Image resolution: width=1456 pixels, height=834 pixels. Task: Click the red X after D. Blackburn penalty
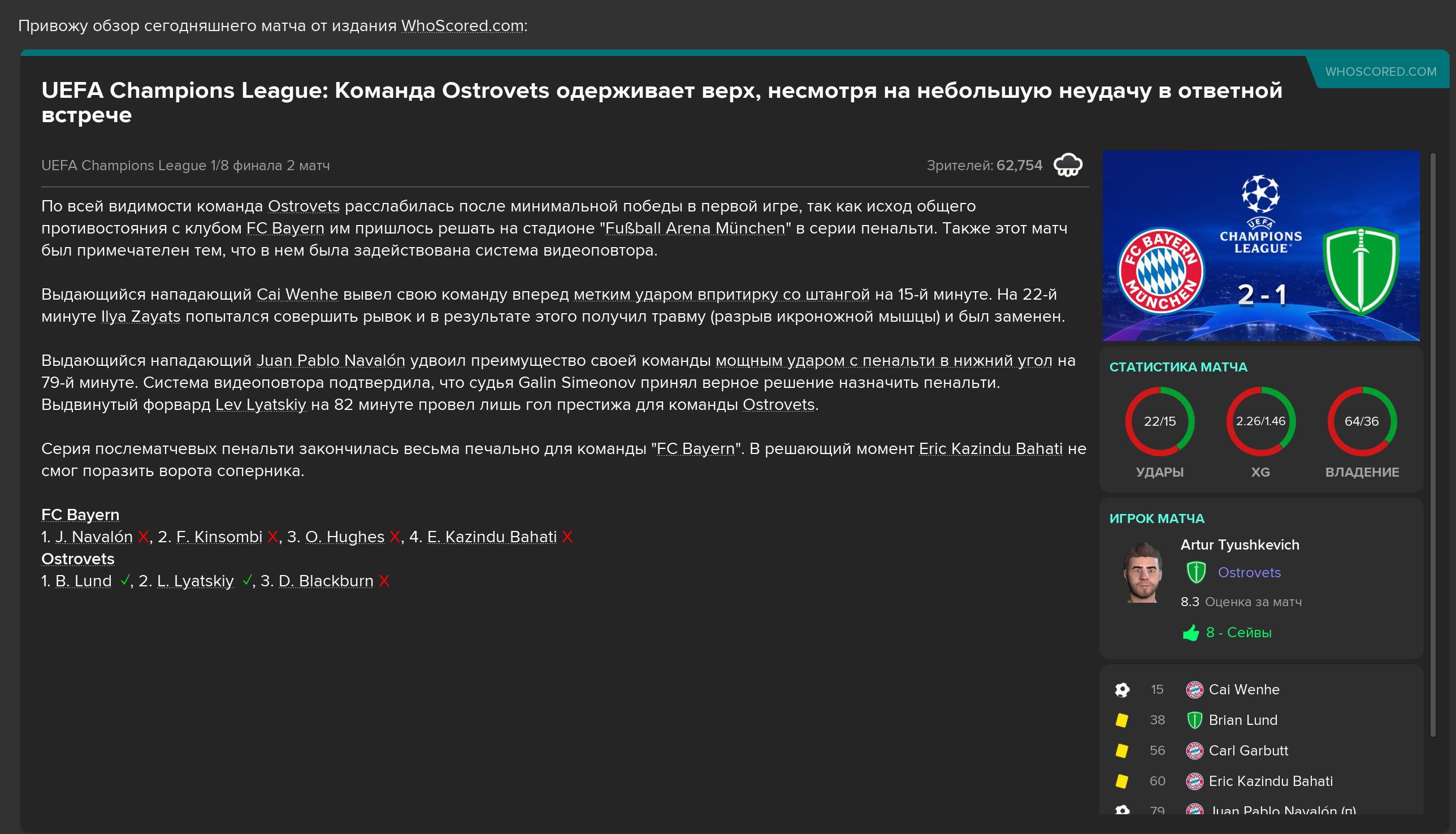tap(384, 581)
